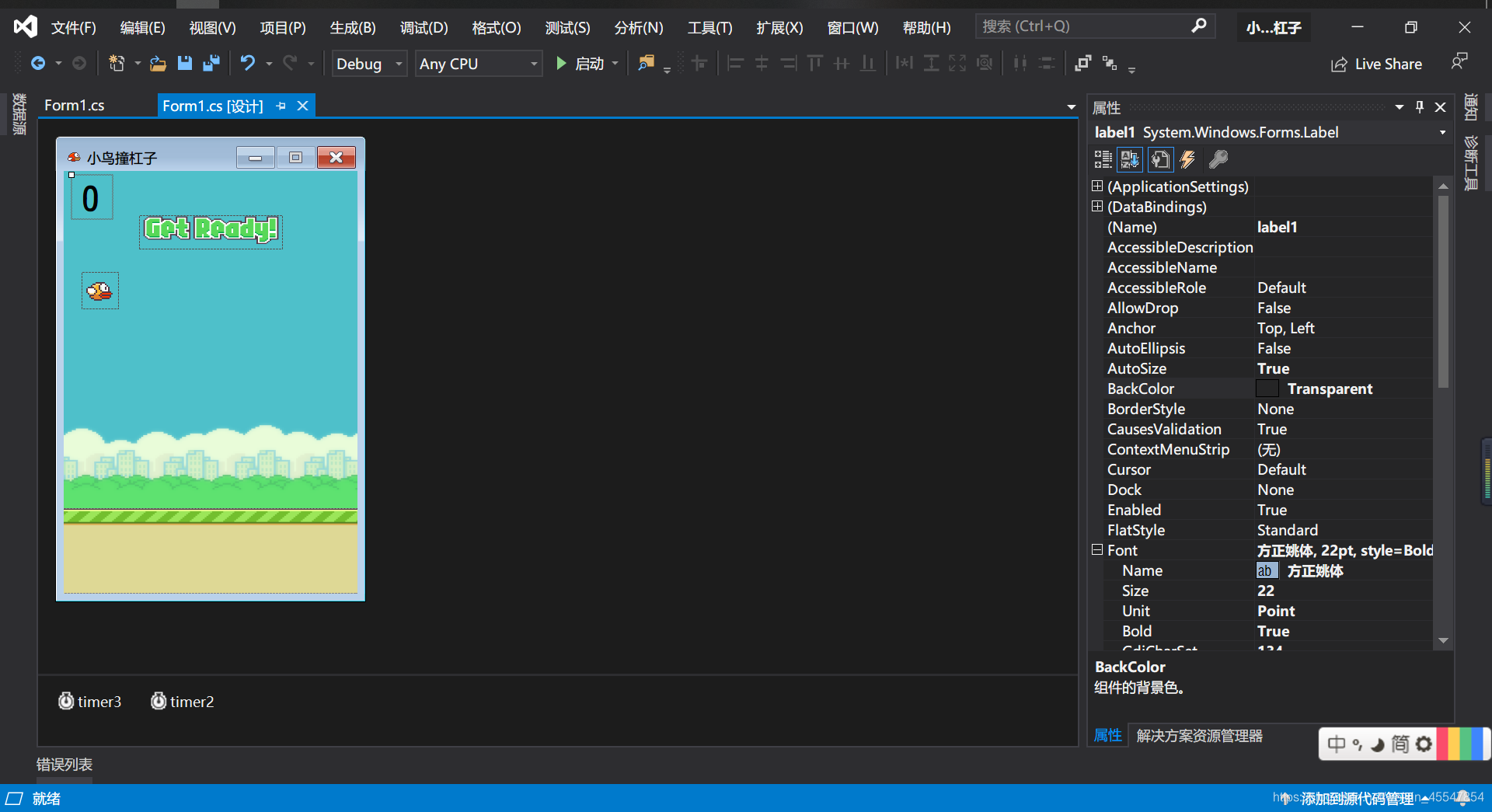Open the 文件(F) menu
Image resolution: width=1492 pixels, height=812 pixels.
pyautogui.click(x=74, y=27)
